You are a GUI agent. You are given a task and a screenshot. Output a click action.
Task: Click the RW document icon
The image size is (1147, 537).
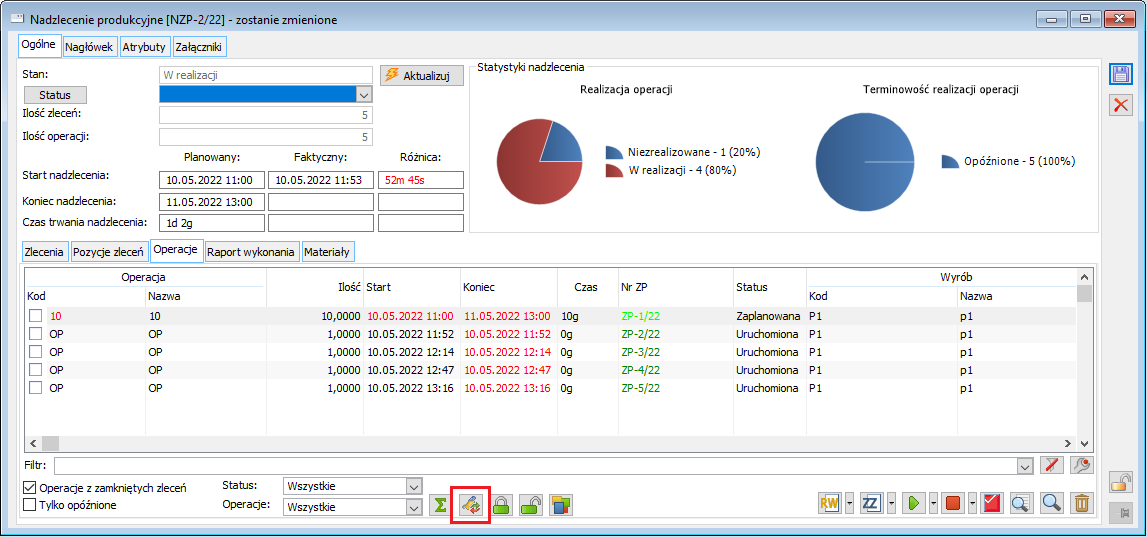(830, 503)
